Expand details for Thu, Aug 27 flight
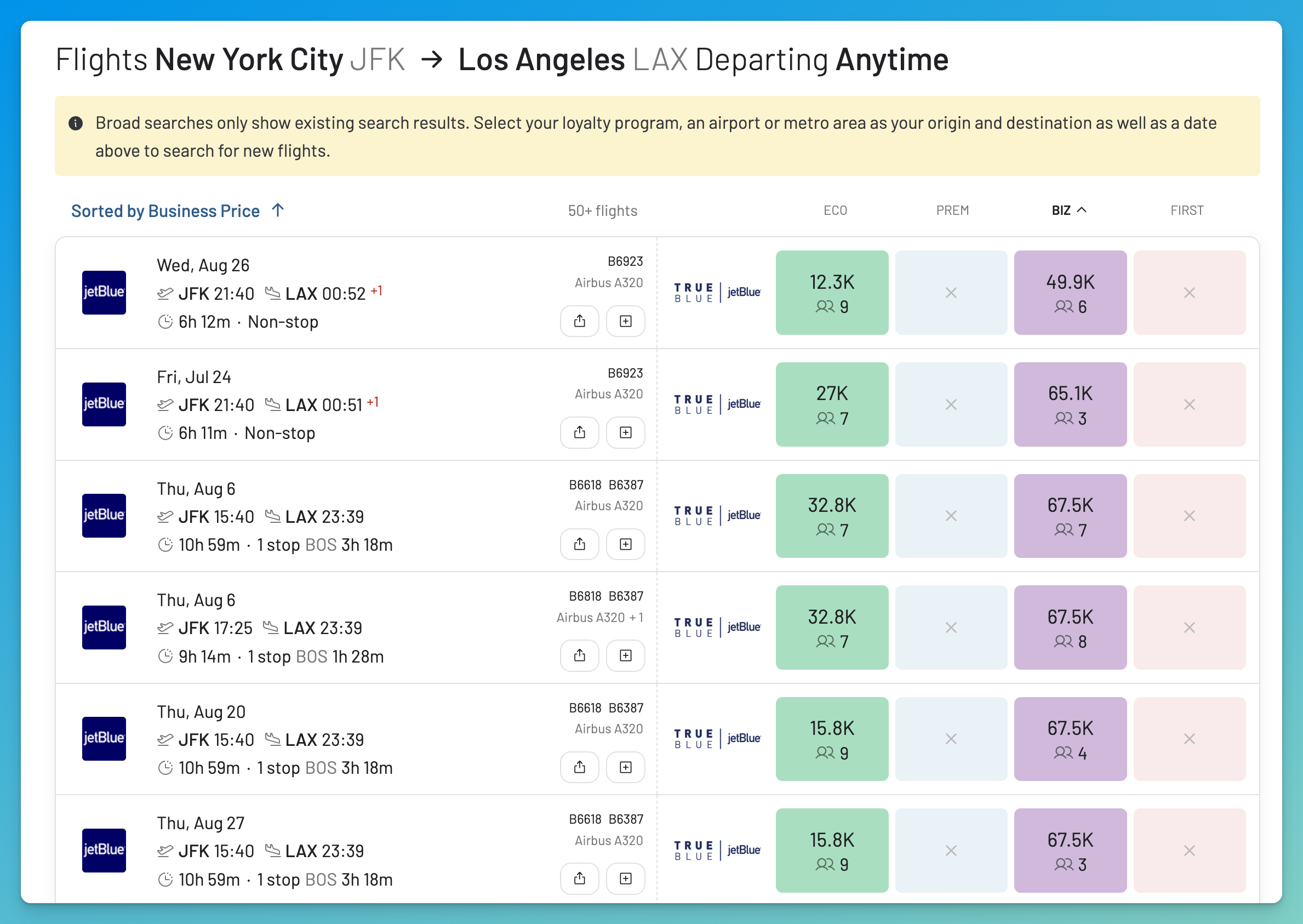This screenshot has width=1303, height=924. [x=626, y=879]
